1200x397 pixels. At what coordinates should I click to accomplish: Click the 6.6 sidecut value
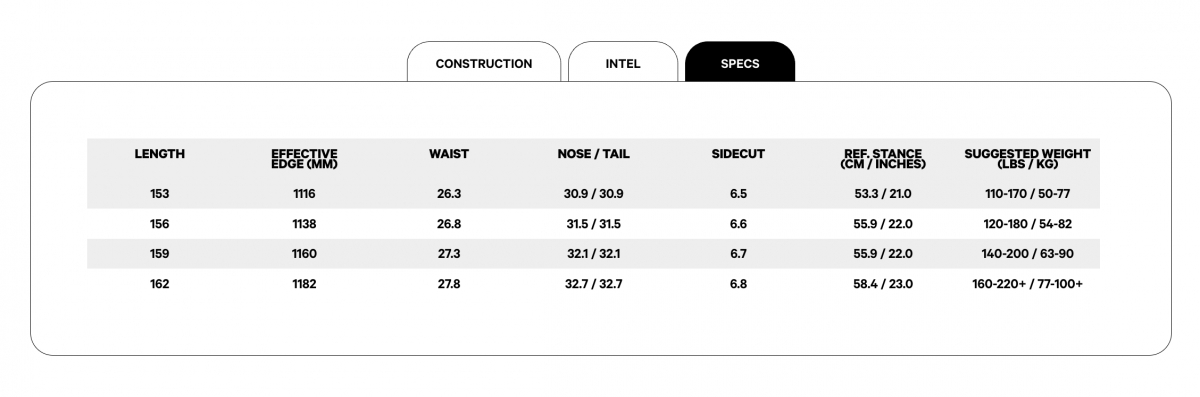tap(738, 224)
